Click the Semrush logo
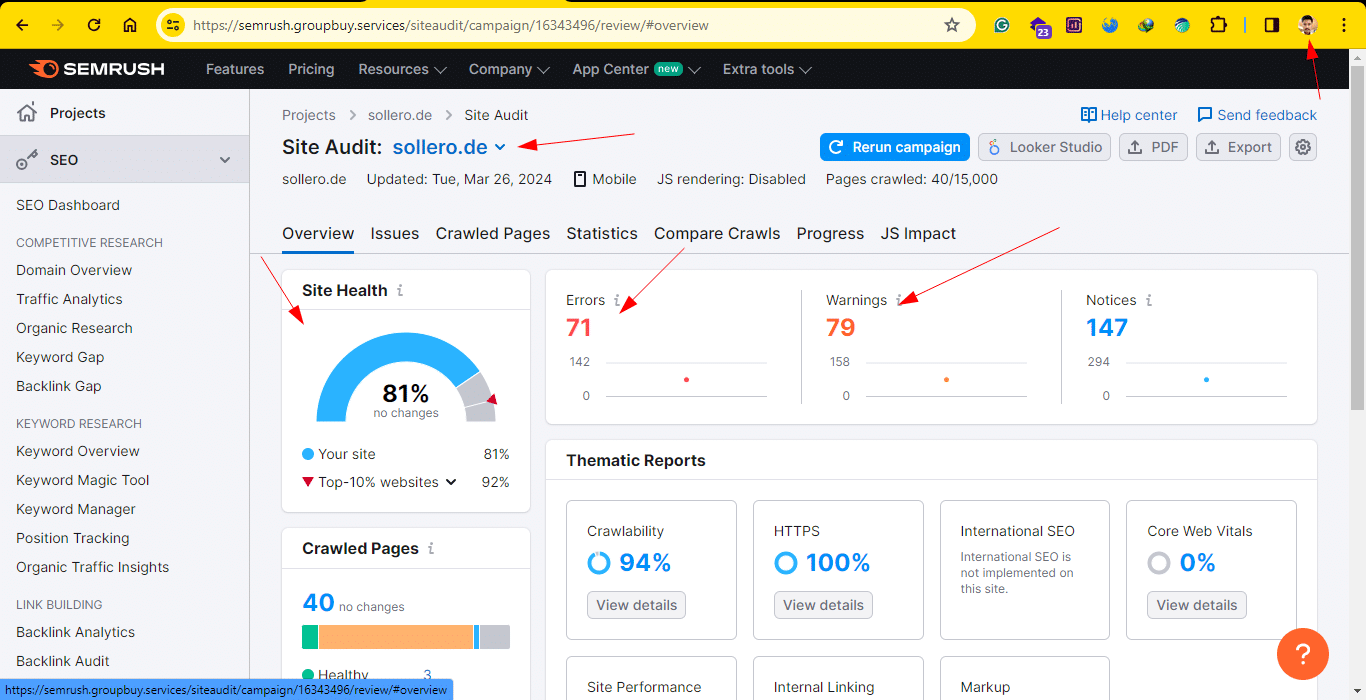The height and width of the screenshot is (700, 1366). click(x=97, y=69)
